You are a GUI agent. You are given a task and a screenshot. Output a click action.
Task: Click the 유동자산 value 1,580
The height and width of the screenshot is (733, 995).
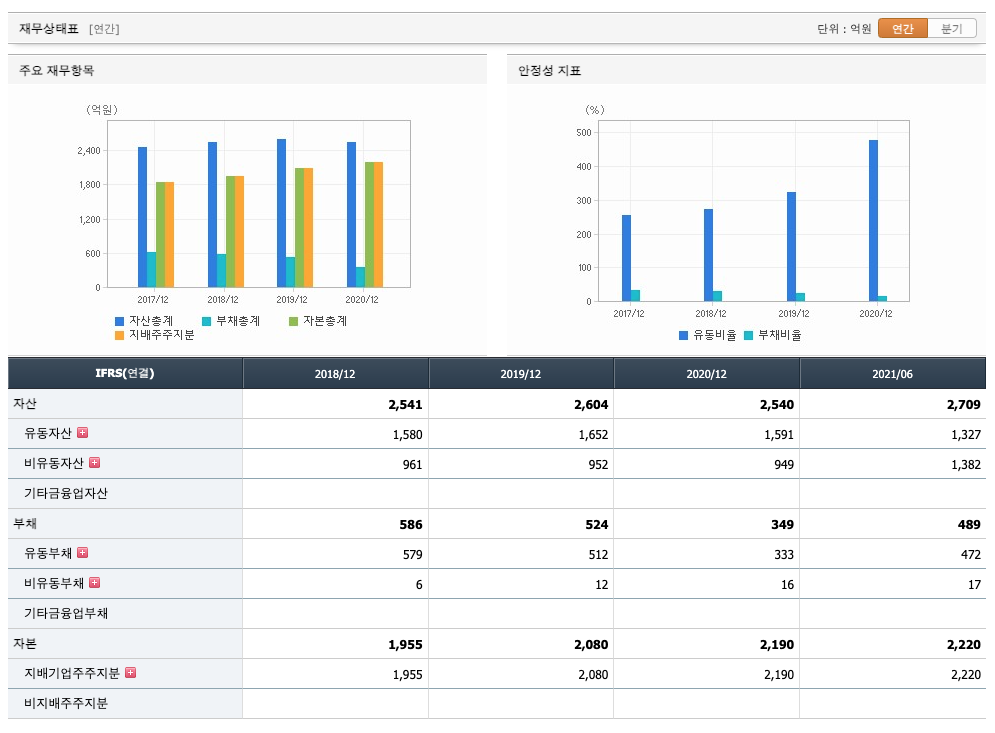[x=407, y=435]
